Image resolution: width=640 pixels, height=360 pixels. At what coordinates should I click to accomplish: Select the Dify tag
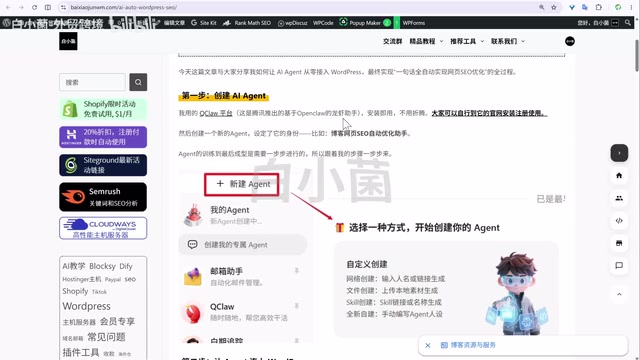click(x=126, y=266)
